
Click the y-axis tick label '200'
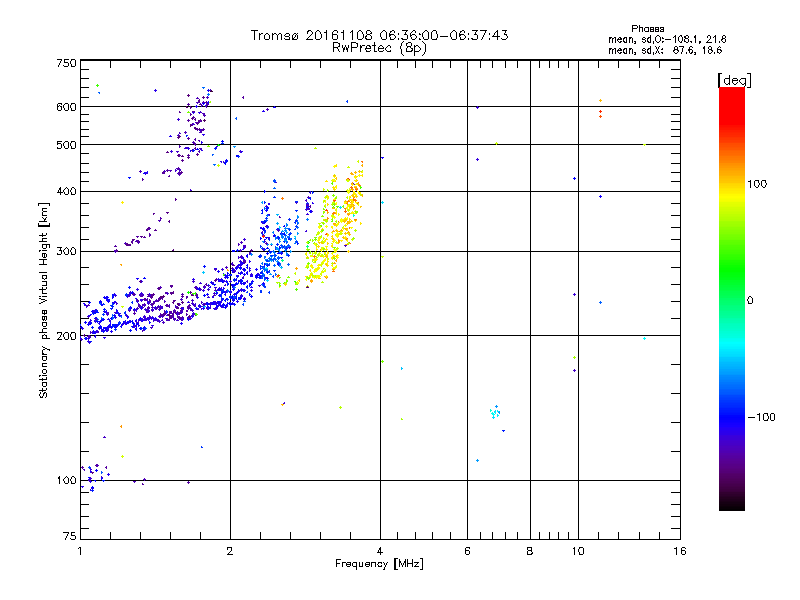click(66, 336)
